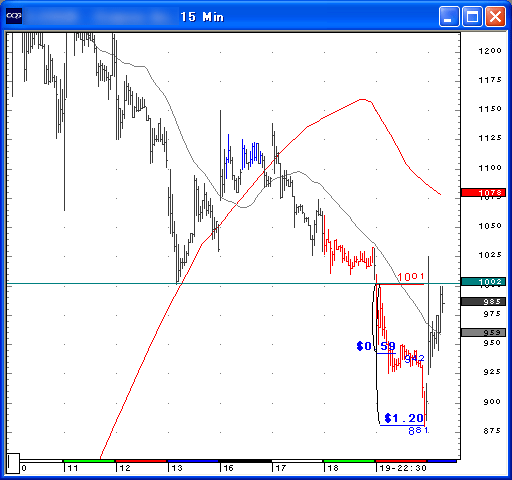Click the $0.59 annotation on chart
This screenshot has width=512, height=480.
(x=376, y=346)
